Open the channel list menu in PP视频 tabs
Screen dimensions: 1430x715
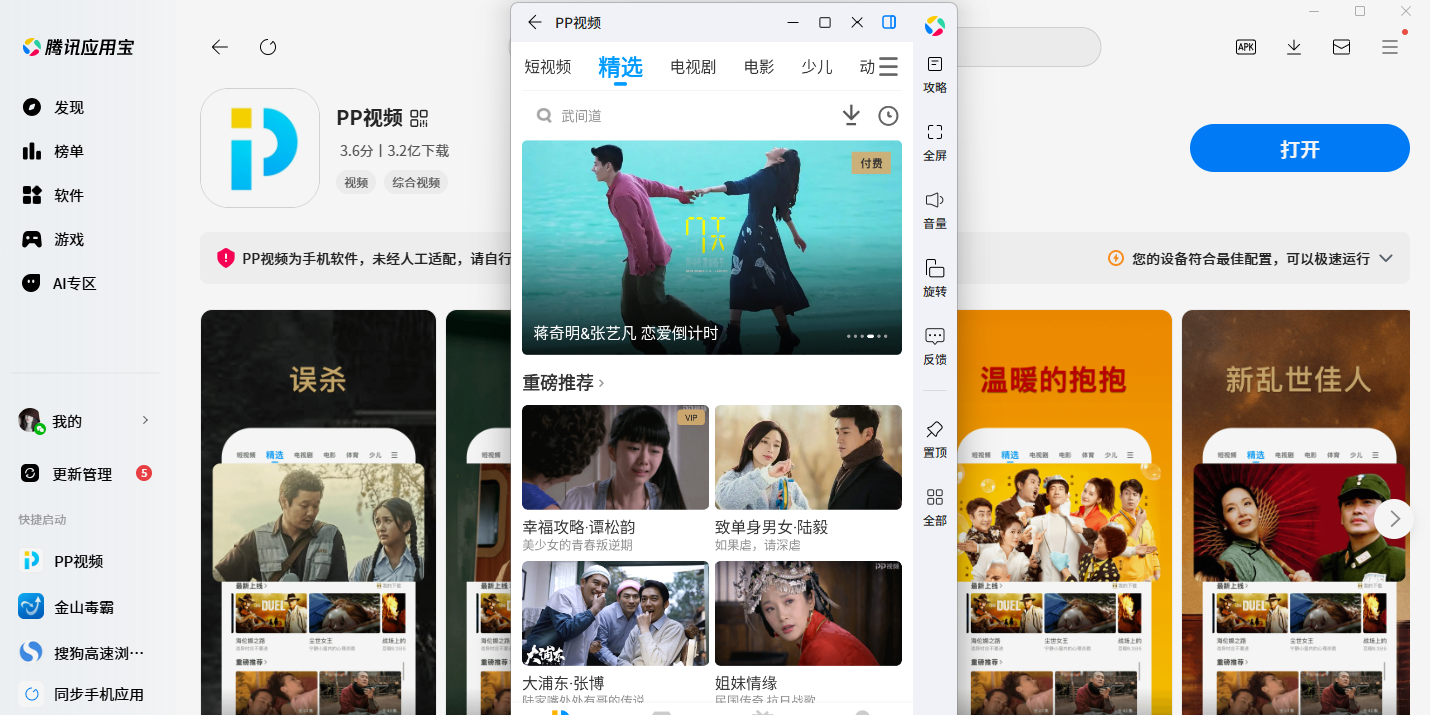click(888, 67)
